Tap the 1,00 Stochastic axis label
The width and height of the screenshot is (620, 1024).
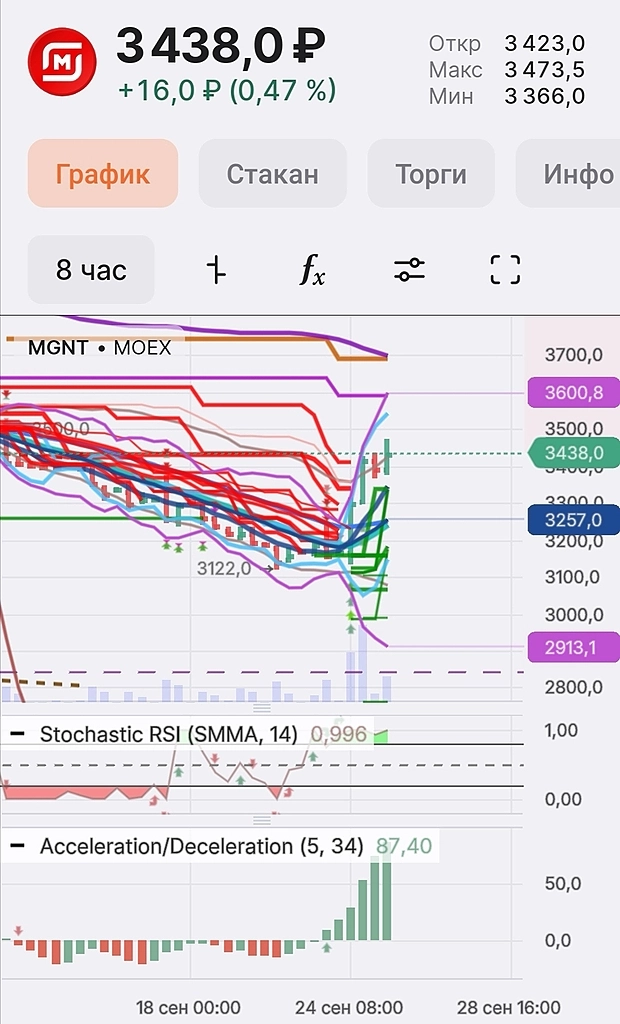(561, 730)
